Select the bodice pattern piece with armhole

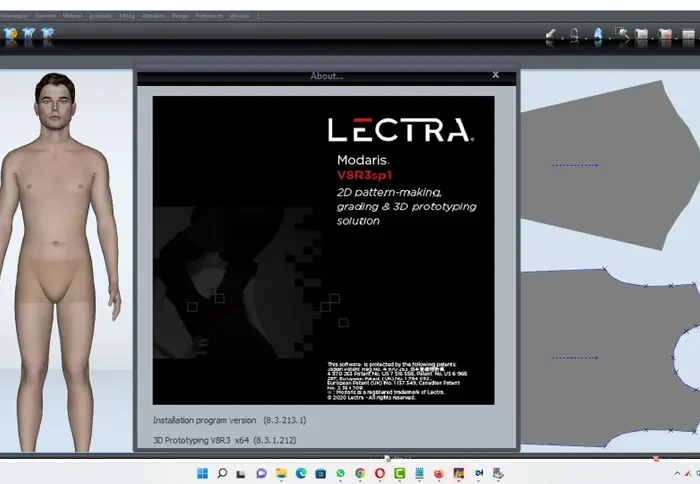(603, 357)
